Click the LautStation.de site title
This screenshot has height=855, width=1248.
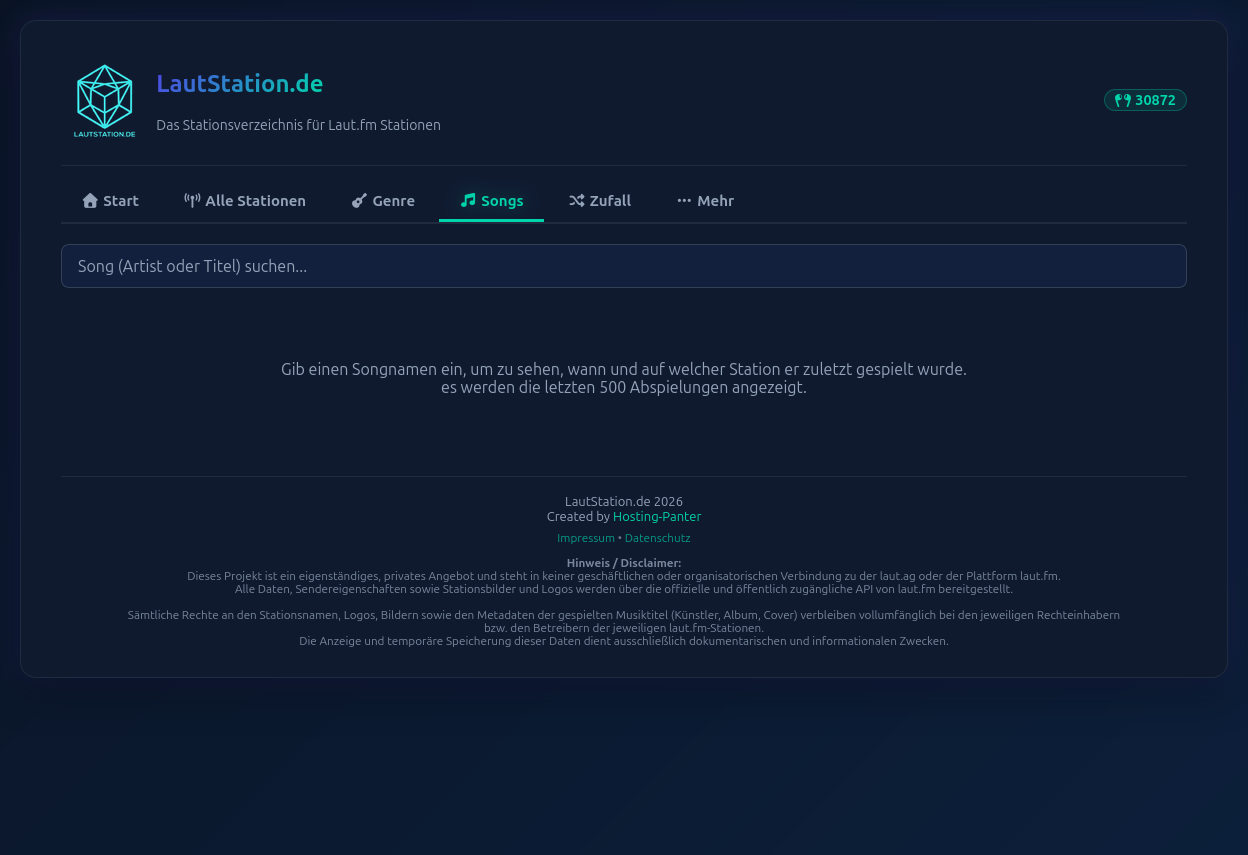pyautogui.click(x=240, y=84)
